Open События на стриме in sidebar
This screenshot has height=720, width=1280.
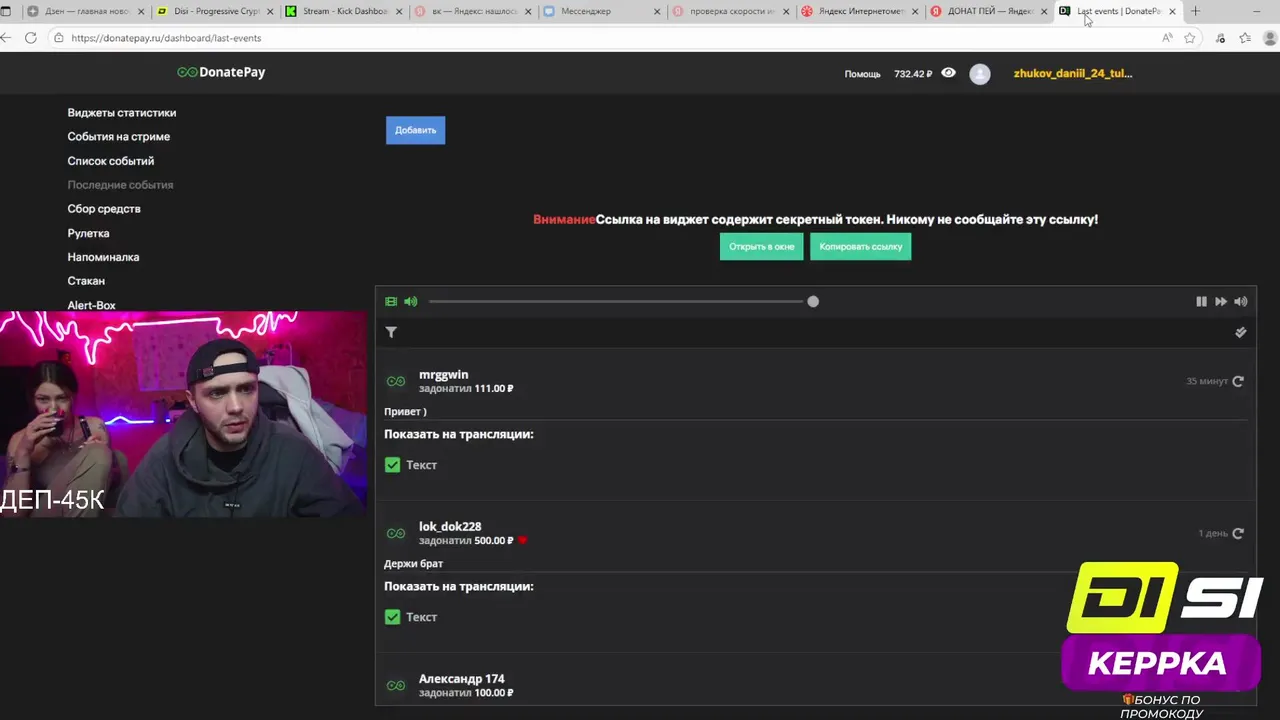click(119, 137)
